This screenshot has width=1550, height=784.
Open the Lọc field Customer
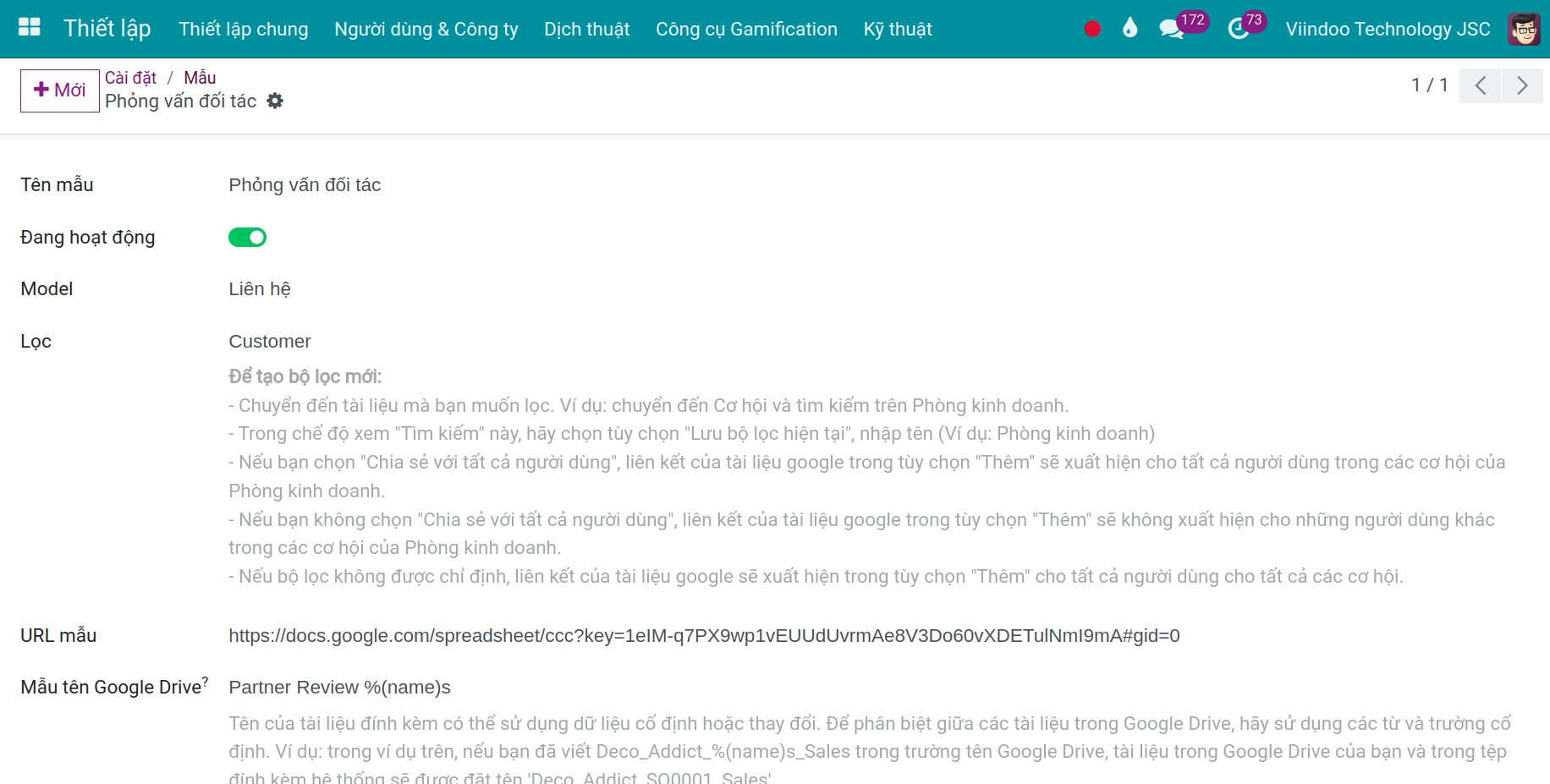[x=270, y=342]
